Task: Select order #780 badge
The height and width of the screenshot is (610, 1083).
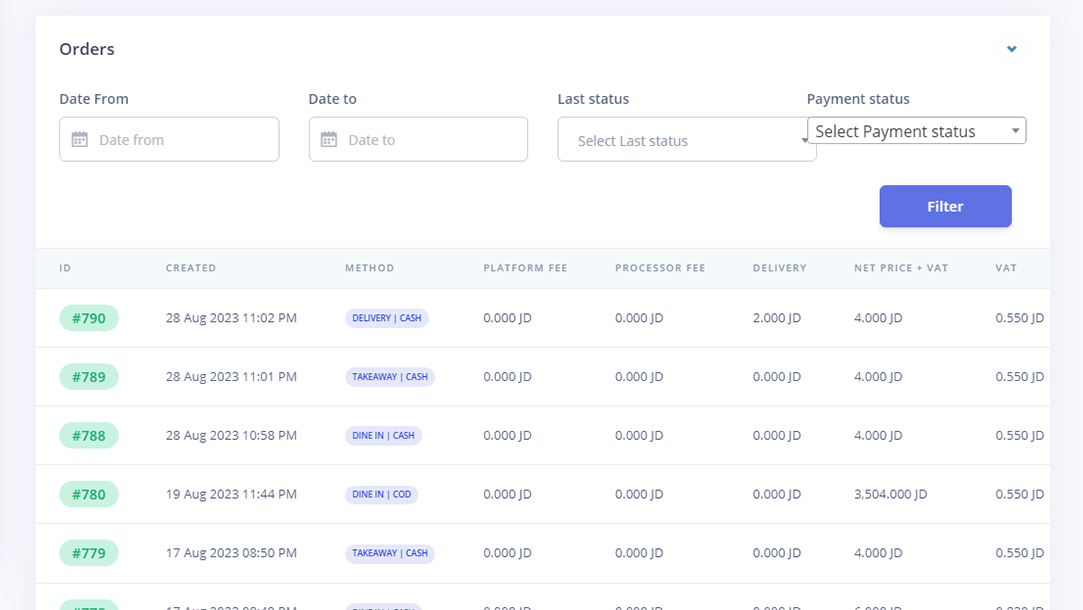Action: [89, 494]
